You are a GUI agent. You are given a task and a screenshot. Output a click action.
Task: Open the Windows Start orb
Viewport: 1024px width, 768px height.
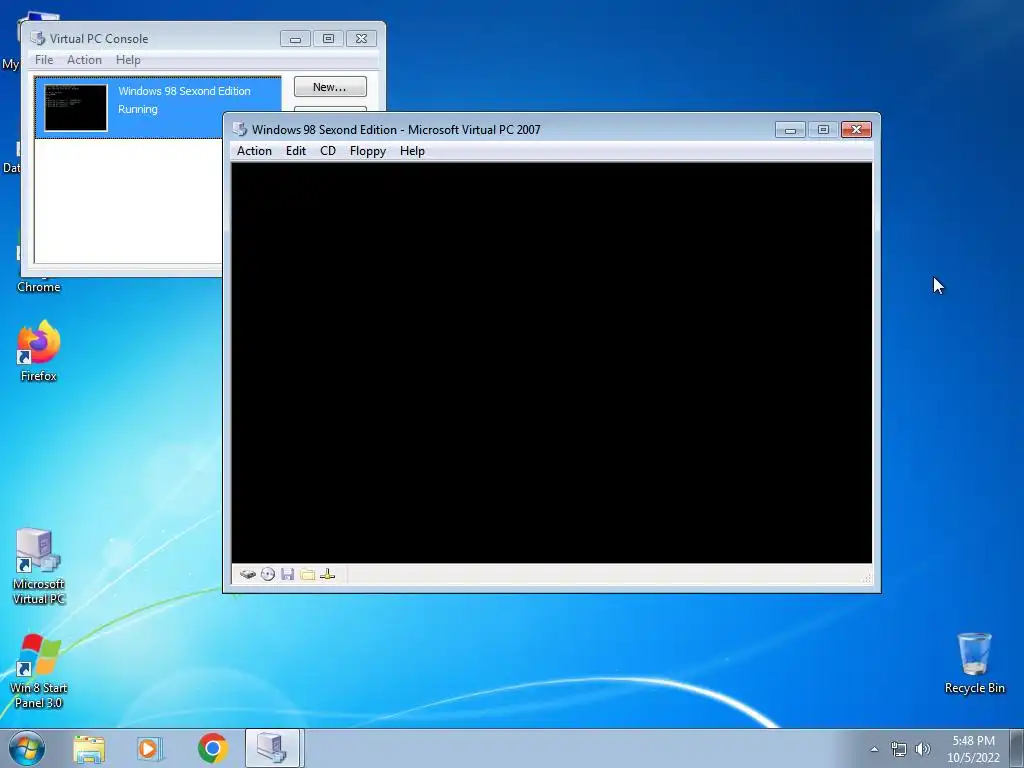tap(27, 748)
